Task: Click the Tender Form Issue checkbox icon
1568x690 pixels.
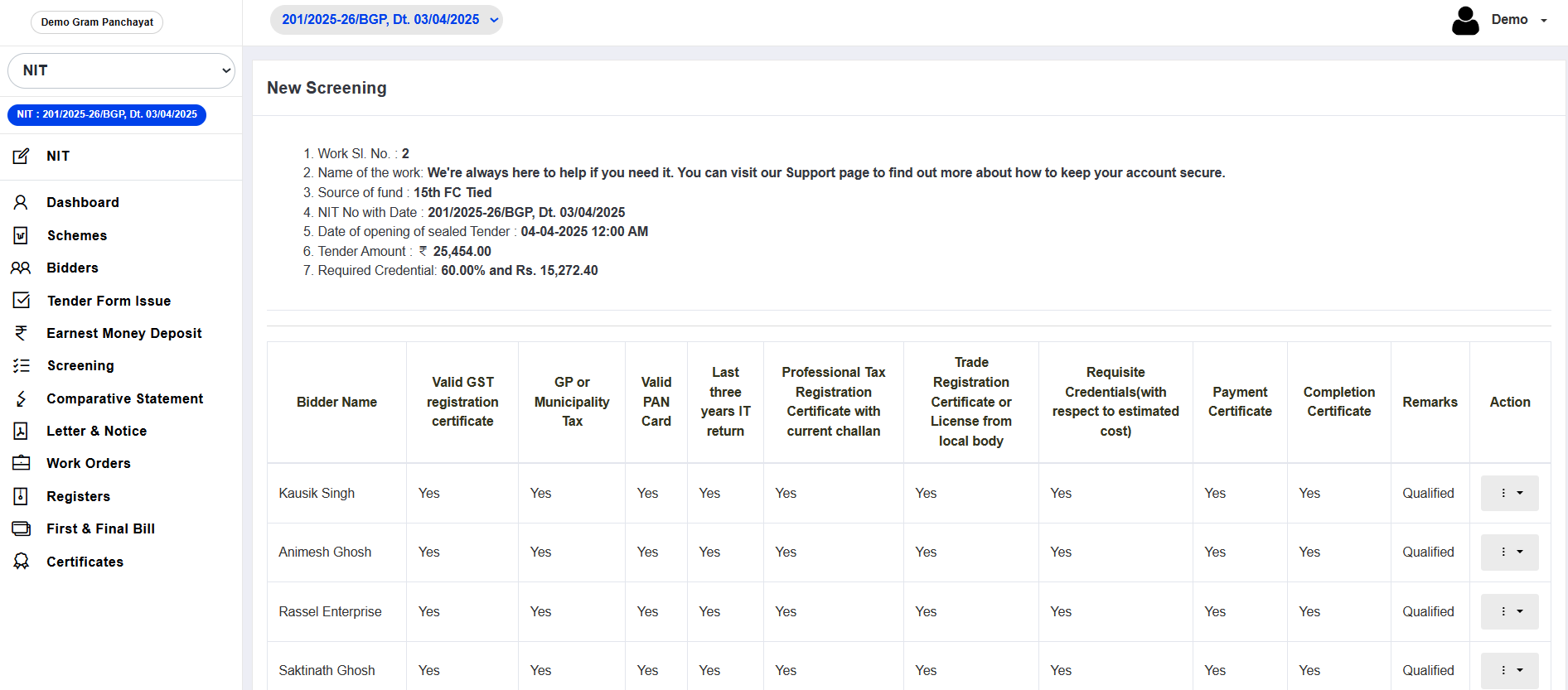Action: pos(21,301)
